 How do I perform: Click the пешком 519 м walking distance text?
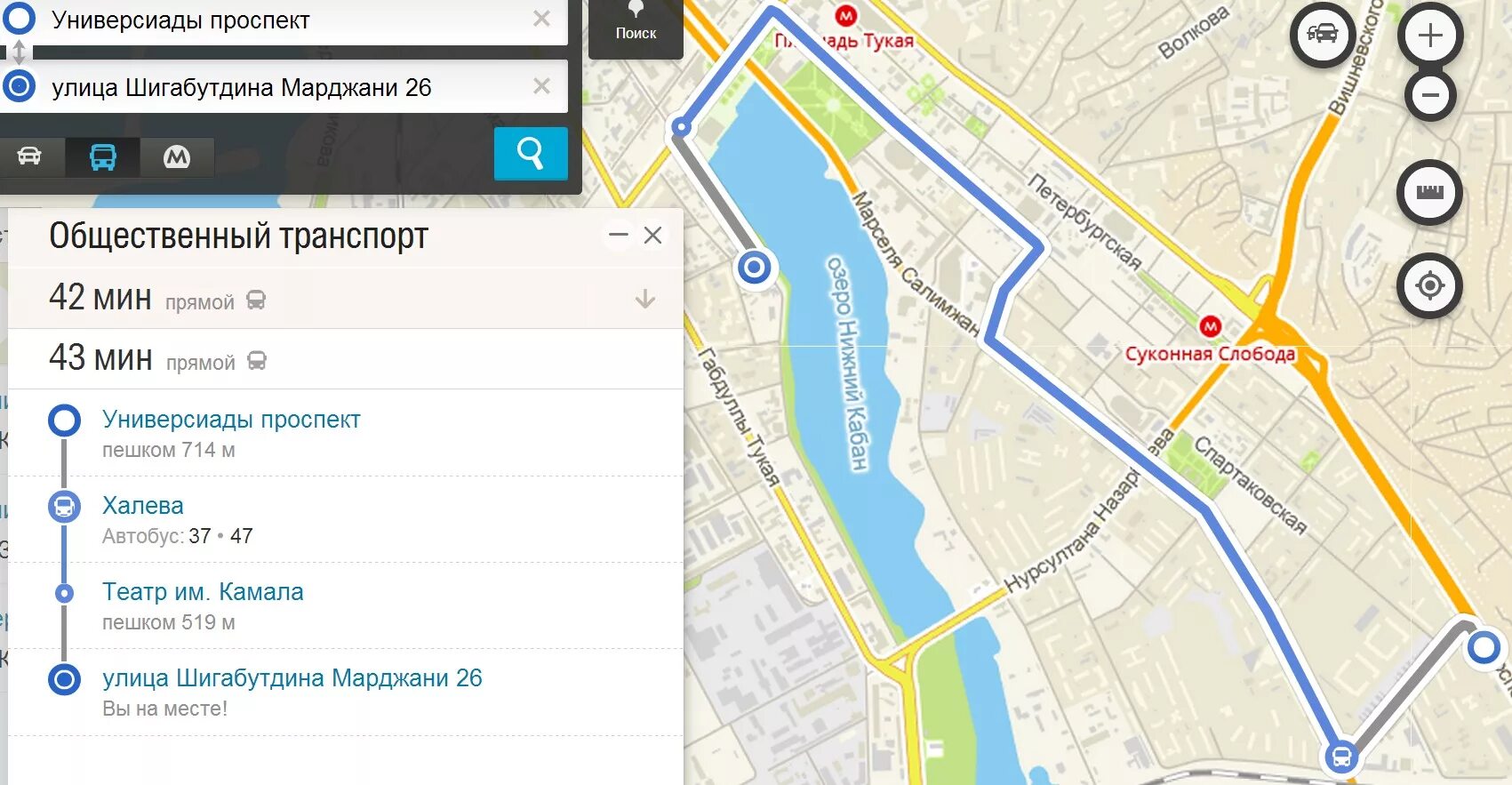[169, 622]
